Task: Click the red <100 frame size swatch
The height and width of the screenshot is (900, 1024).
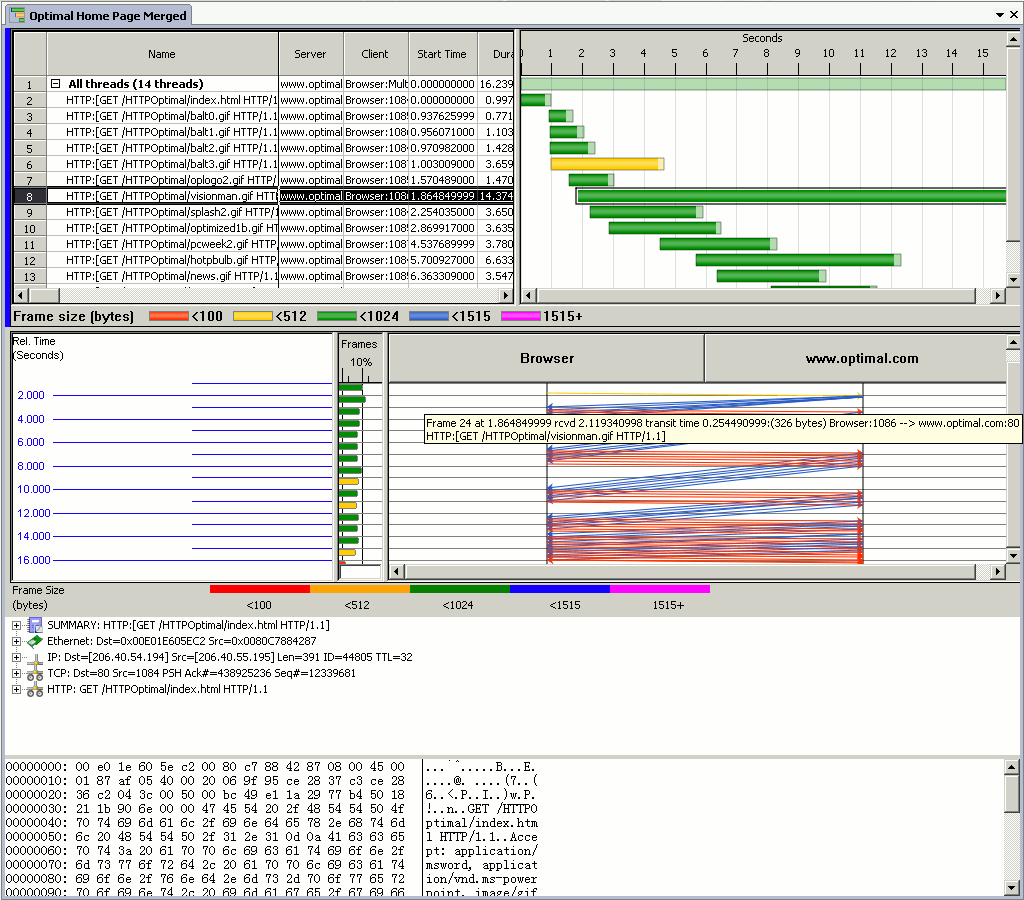Action: [x=168, y=316]
